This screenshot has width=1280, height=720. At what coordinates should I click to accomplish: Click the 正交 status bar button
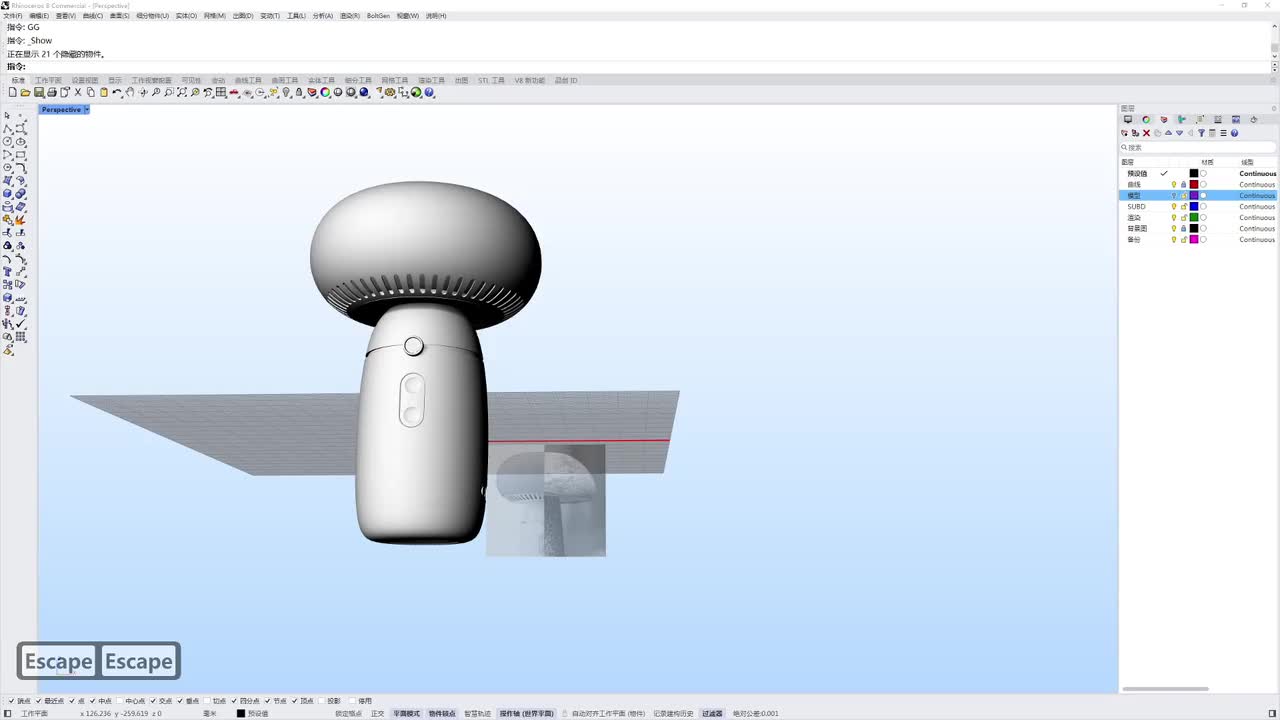click(x=377, y=713)
